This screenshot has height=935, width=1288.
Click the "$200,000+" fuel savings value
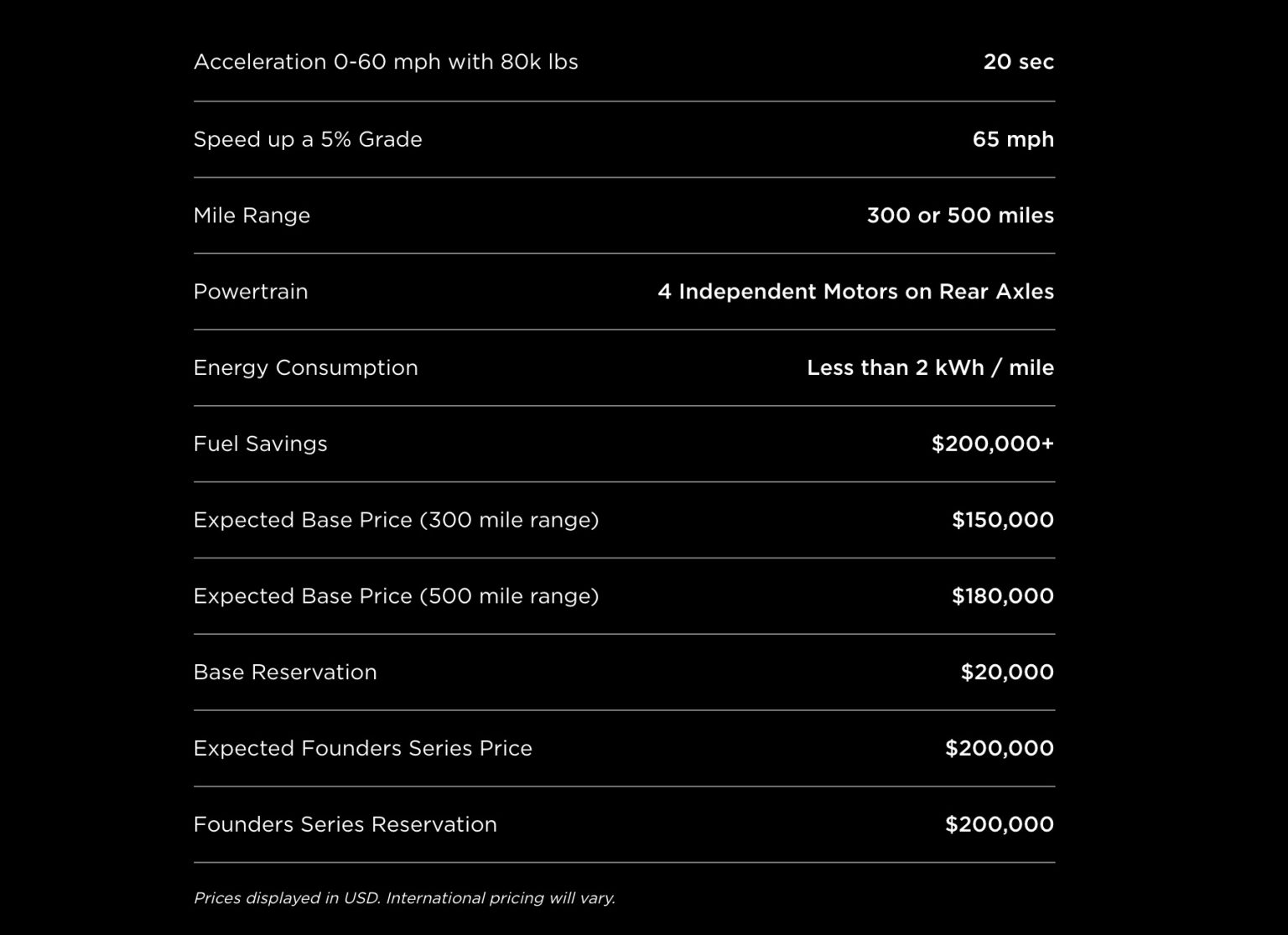[x=992, y=444]
